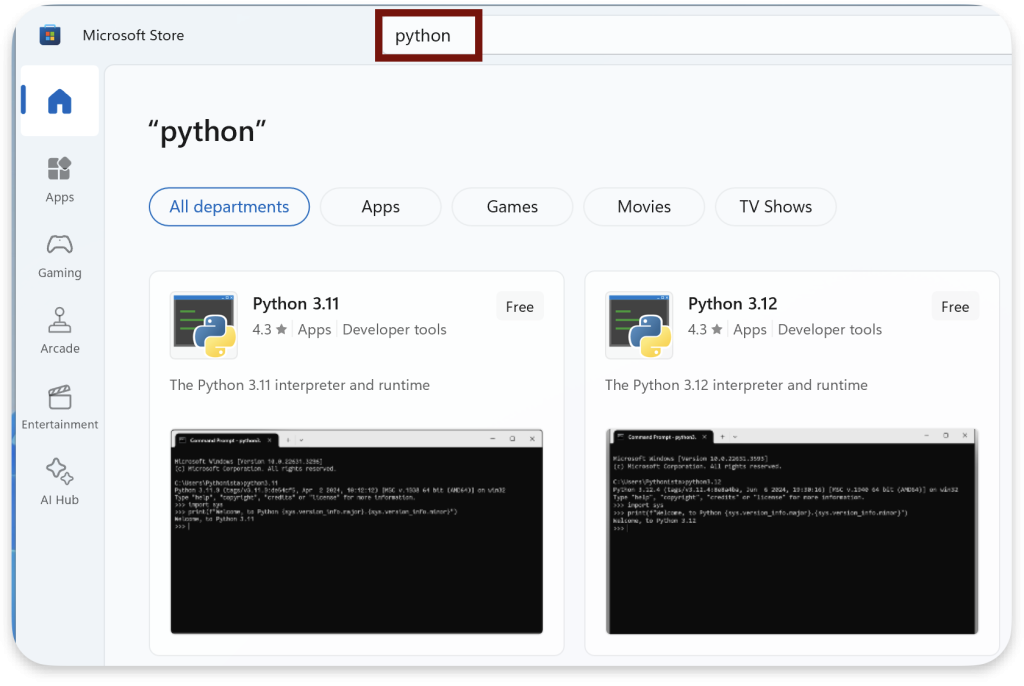The width and height of the screenshot is (1024, 686).
Task: Filter results by TV Shows
Action: 776,207
